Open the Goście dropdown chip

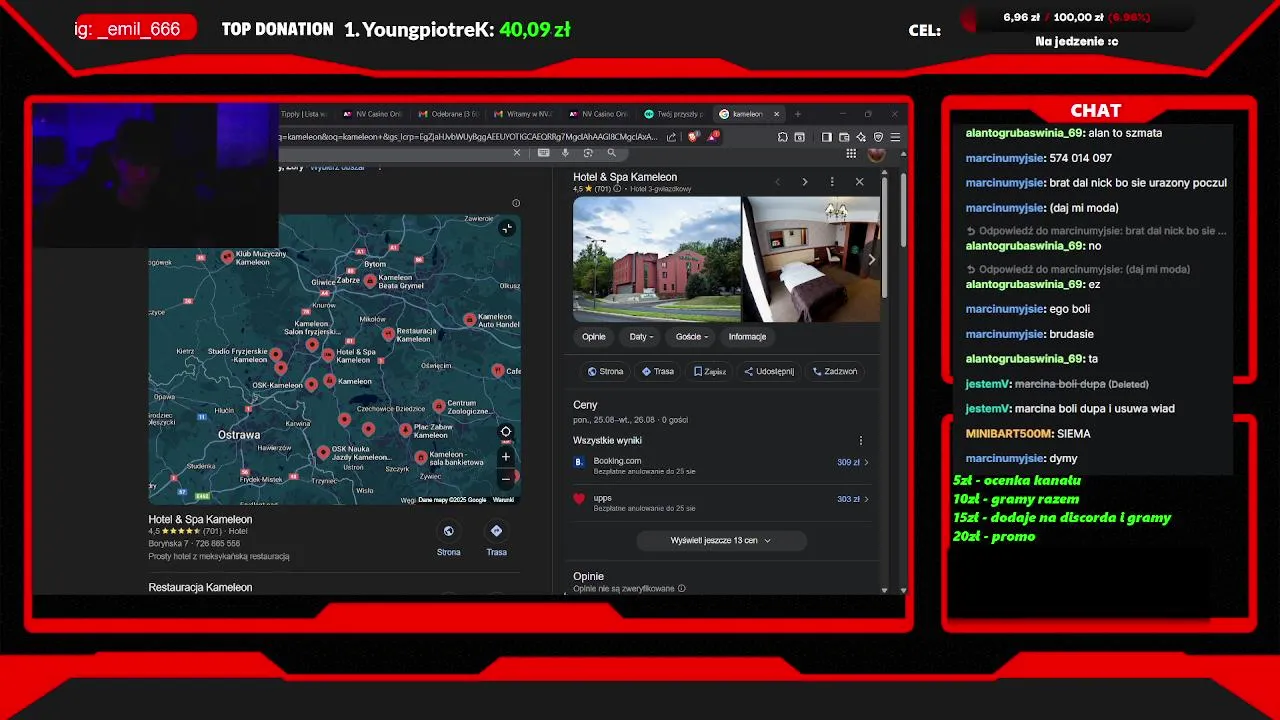(x=691, y=337)
